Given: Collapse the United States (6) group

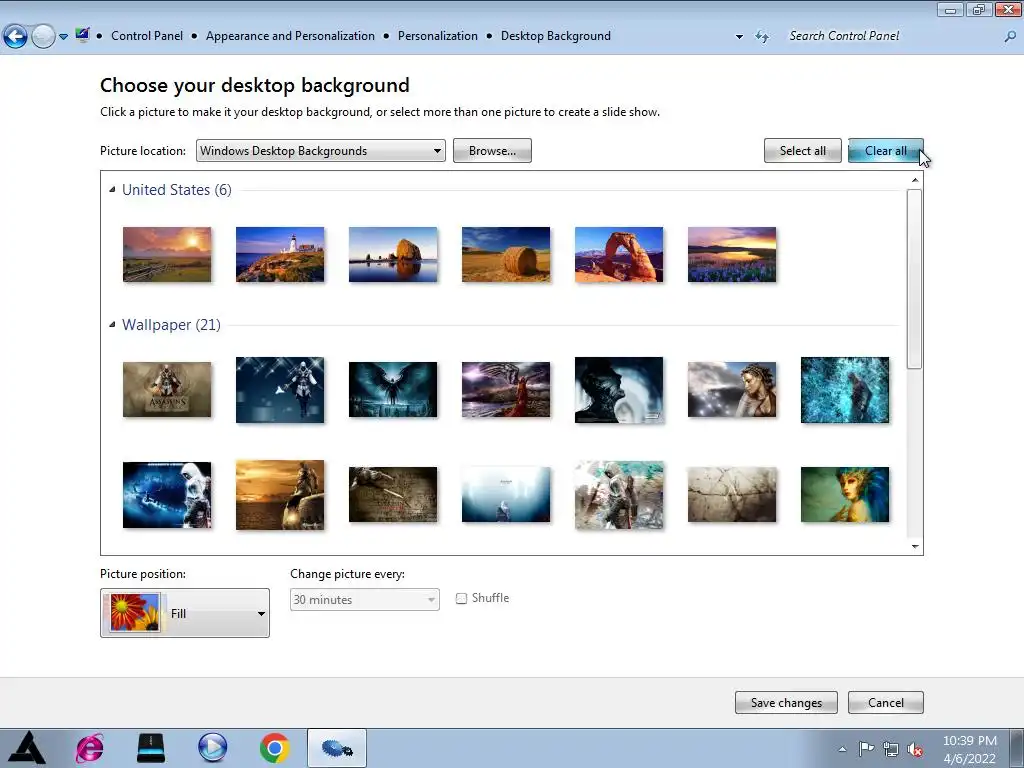Looking at the screenshot, I should 112,189.
